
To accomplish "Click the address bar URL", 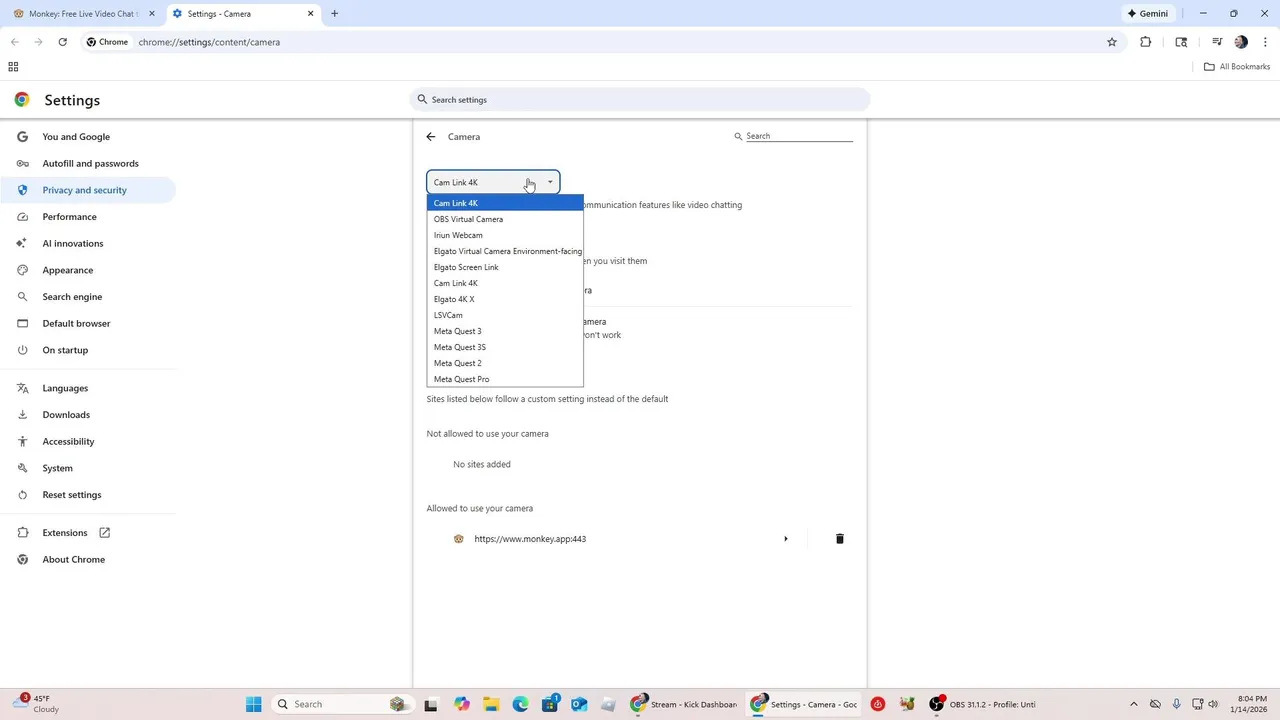I will coord(209,42).
